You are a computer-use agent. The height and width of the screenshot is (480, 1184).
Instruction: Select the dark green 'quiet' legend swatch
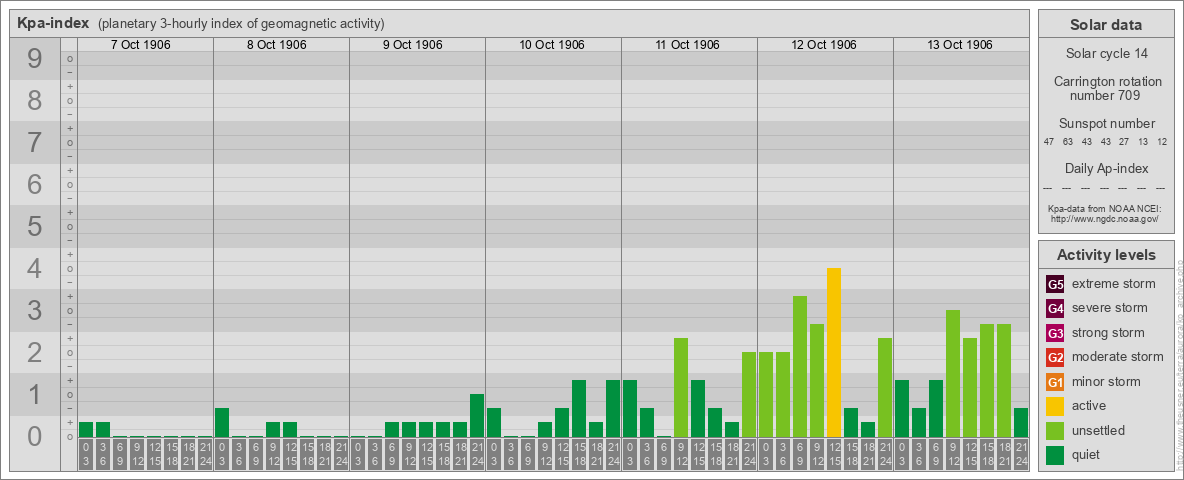pos(1055,454)
